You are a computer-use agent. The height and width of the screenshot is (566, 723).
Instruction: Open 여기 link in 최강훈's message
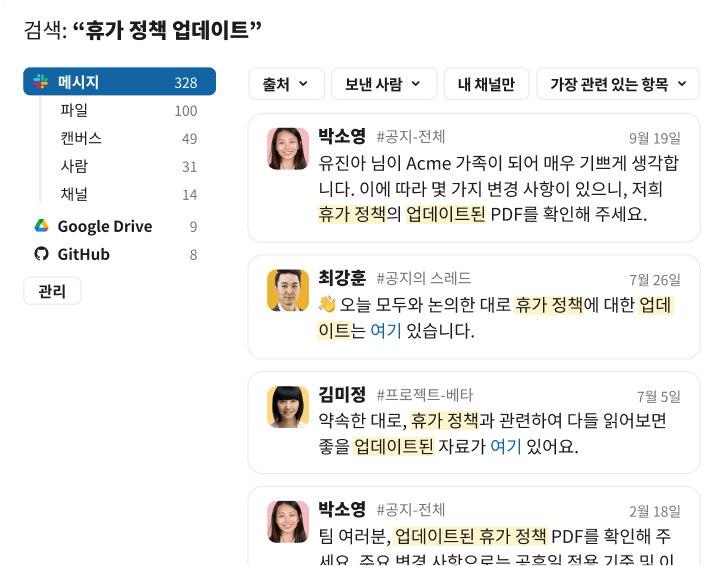click(x=386, y=330)
